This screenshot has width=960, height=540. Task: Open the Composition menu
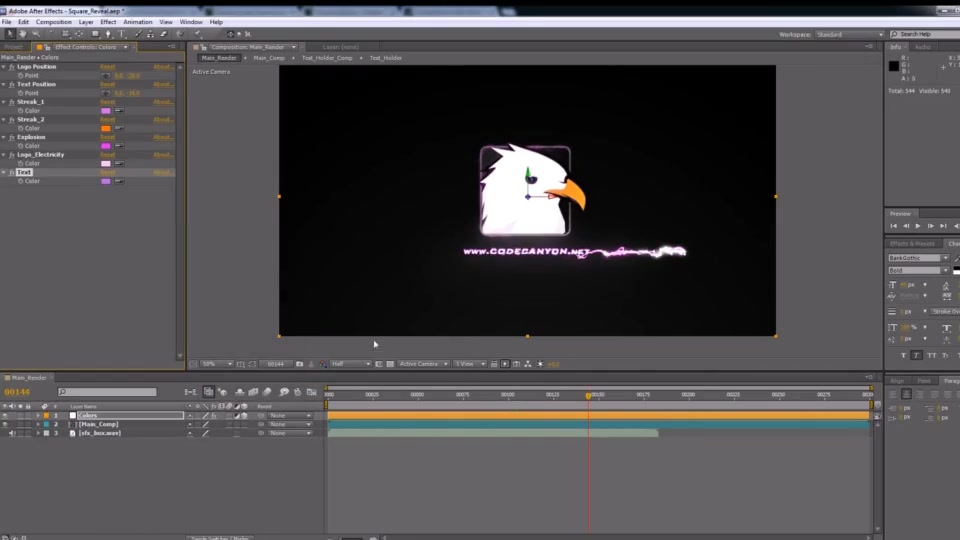pyautogui.click(x=53, y=22)
